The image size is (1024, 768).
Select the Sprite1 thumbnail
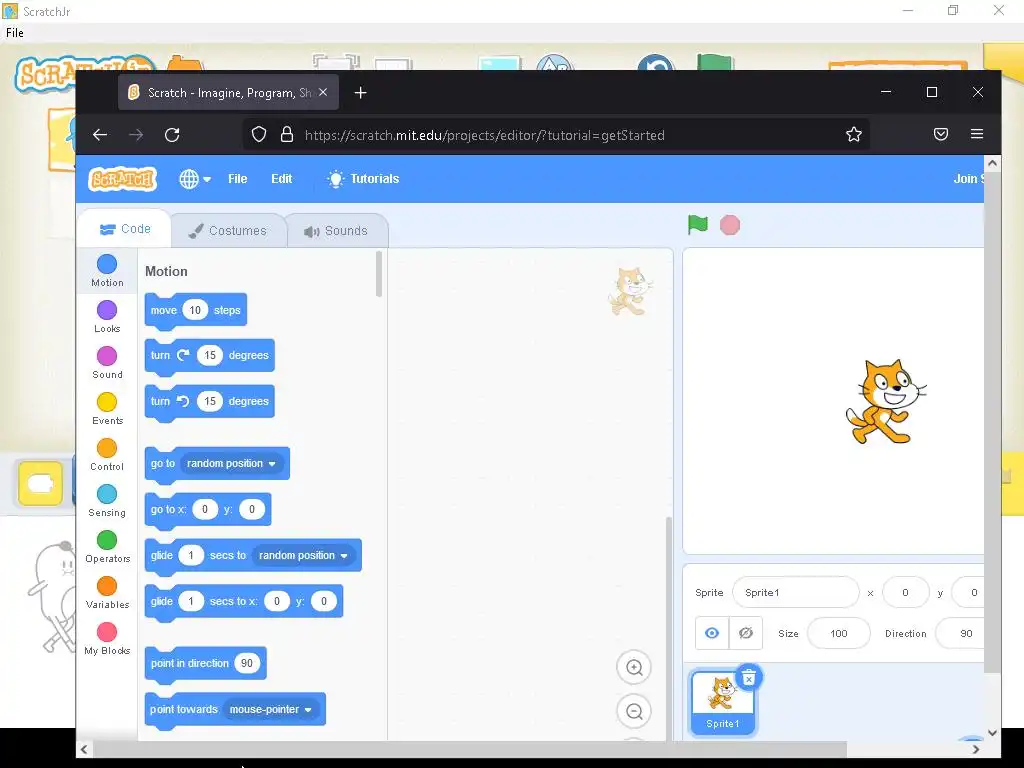point(722,704)
